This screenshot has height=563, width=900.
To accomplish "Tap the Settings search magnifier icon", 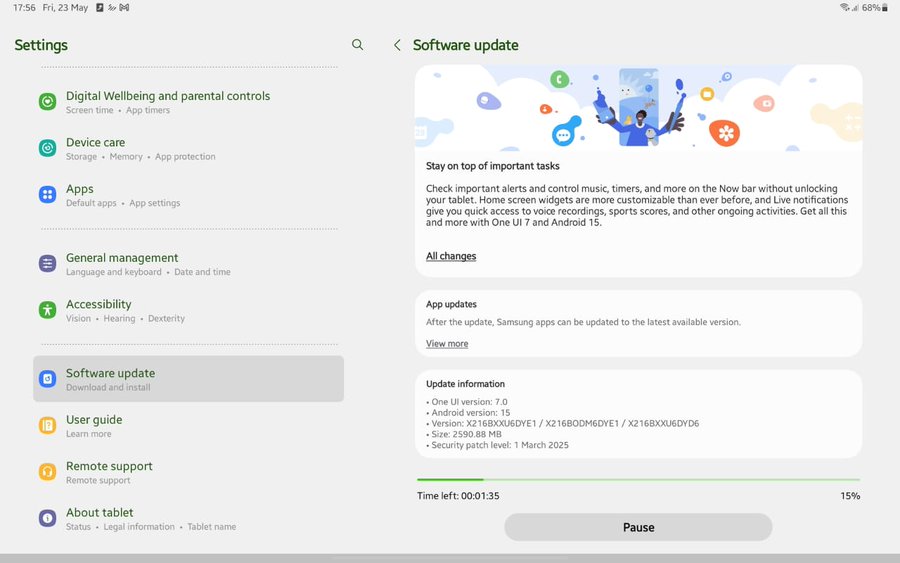I will (357, 45).
